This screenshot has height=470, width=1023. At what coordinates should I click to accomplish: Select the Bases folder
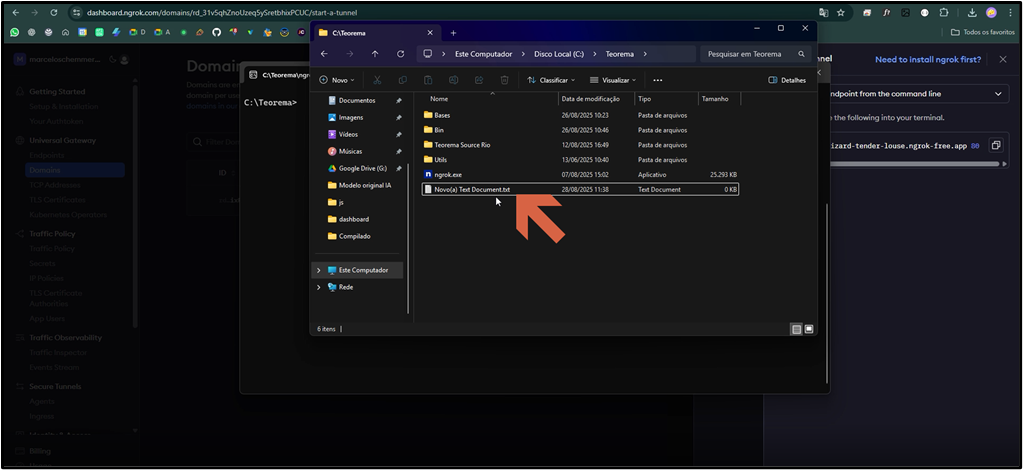coord(581,115)
